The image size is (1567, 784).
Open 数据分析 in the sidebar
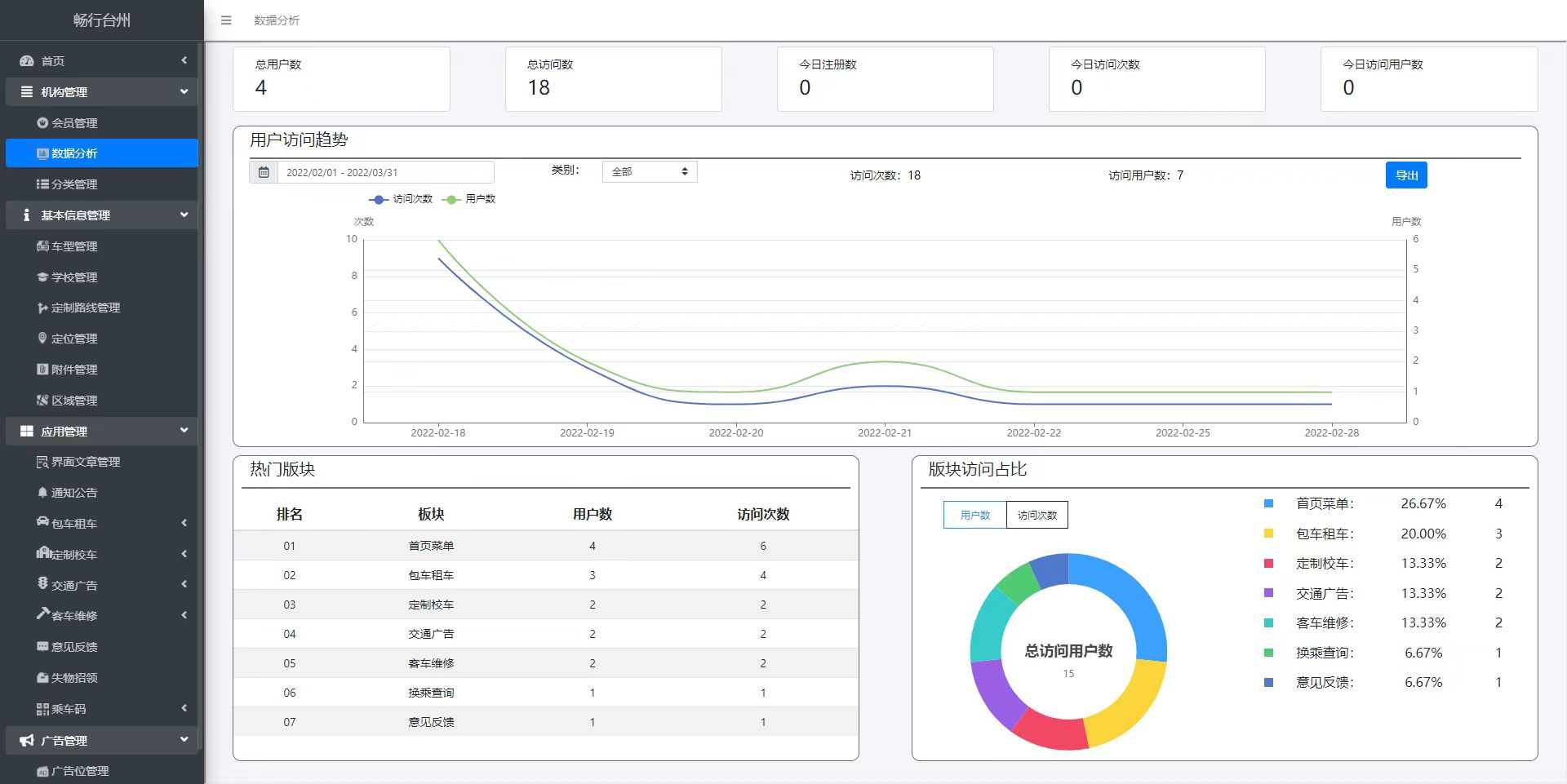point(102,153)
